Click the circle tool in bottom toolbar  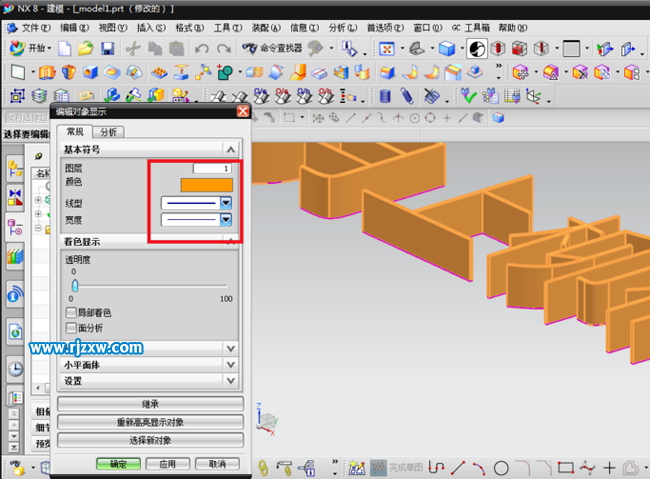[x=501, y=468]
